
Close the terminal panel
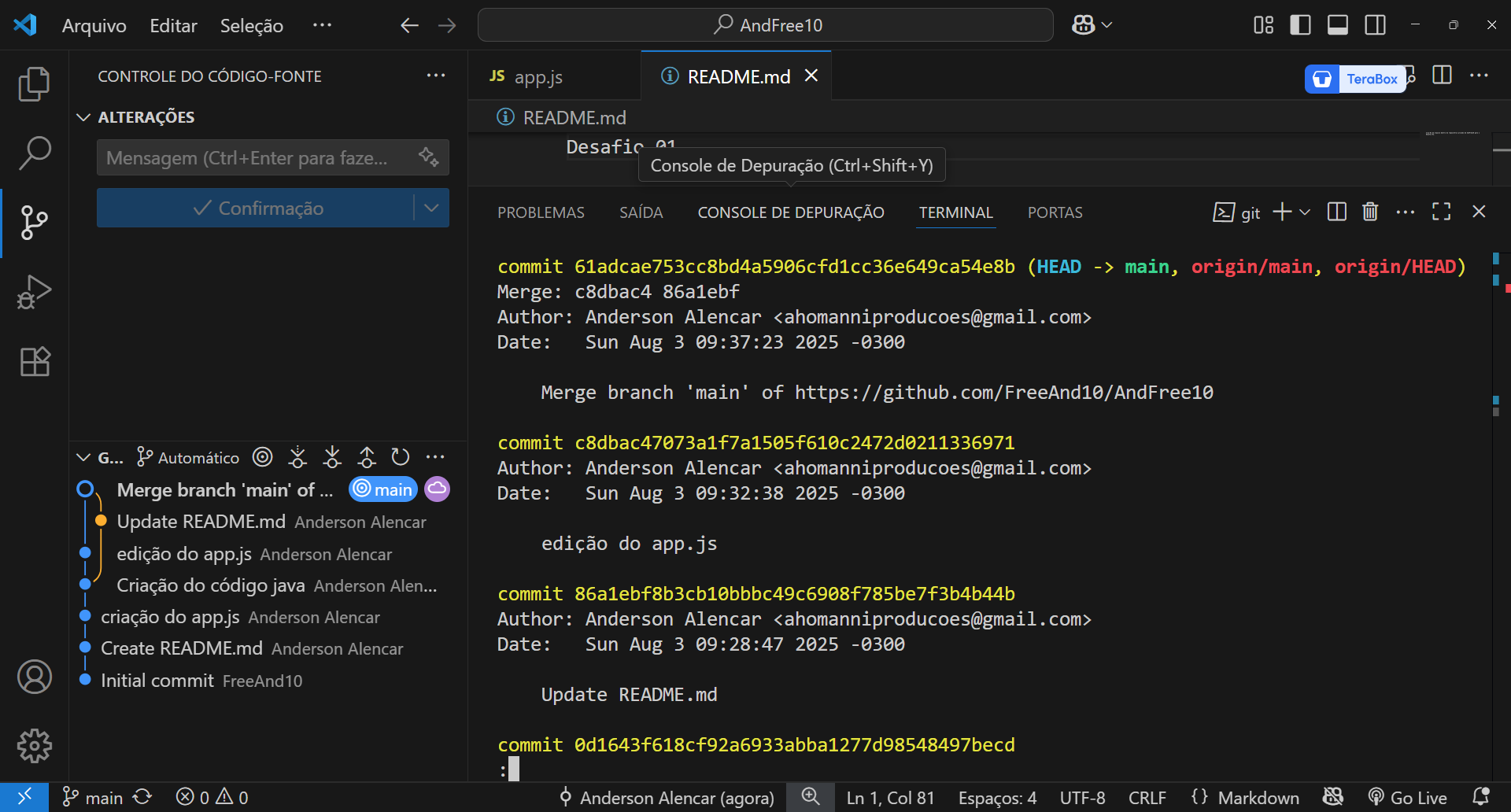(x=1479, y=212)
